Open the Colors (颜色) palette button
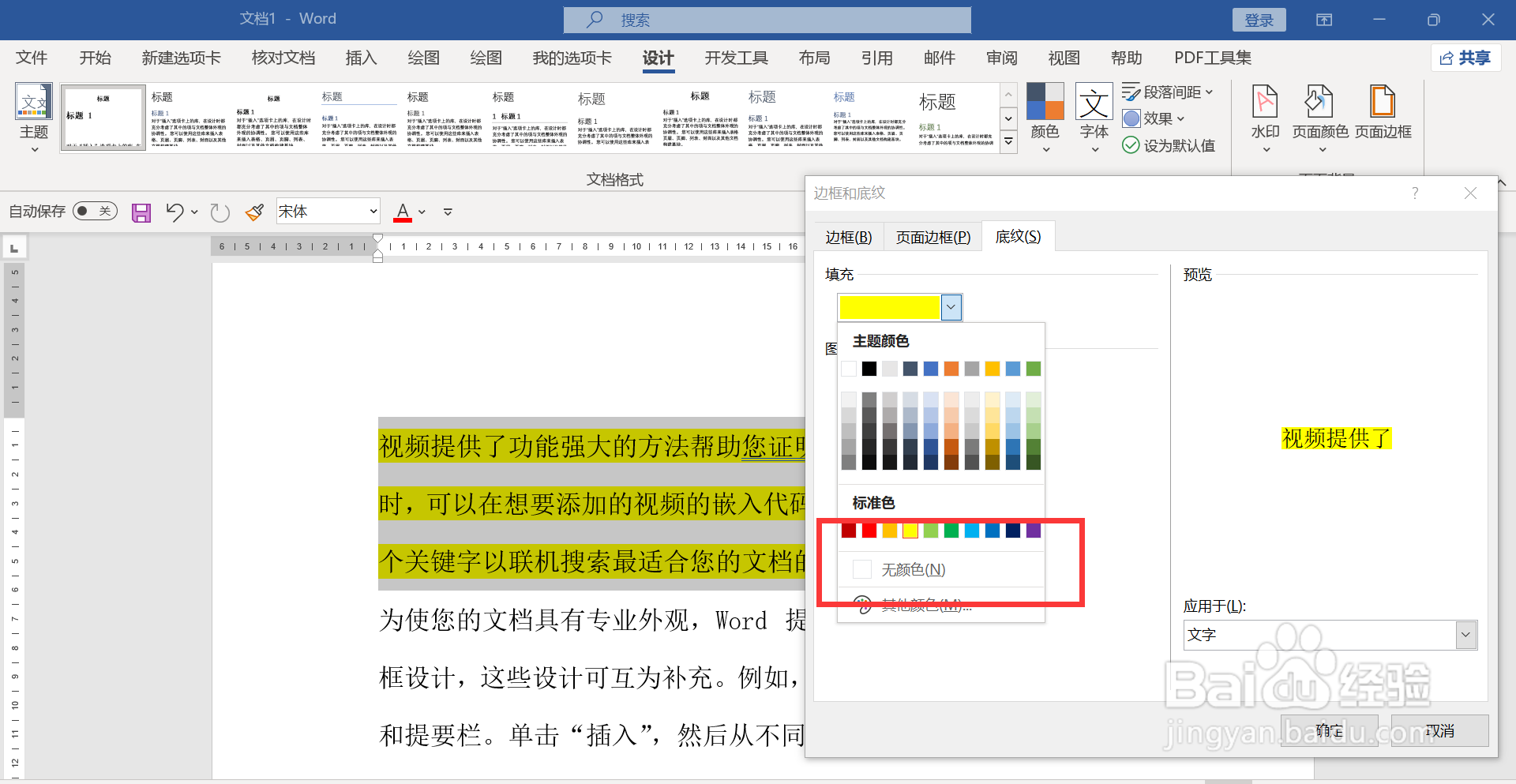Screen dimensions: 1516x784 point(1045,117)
